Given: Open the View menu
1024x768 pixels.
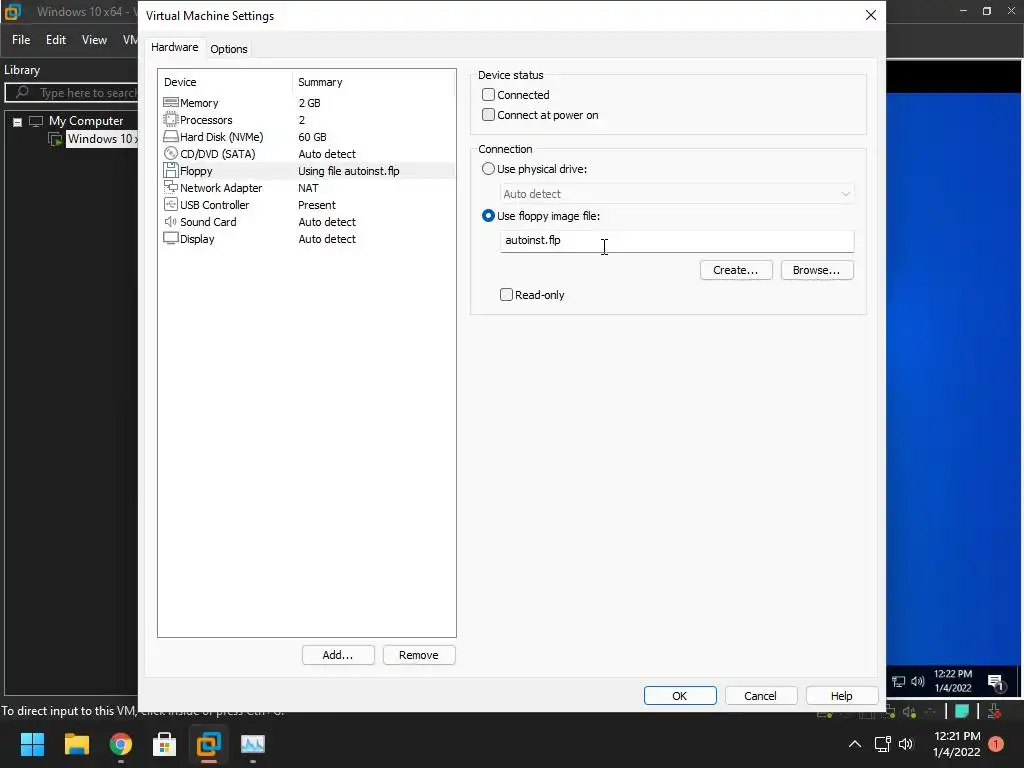Looking at the screenshot, I should 94,40.
